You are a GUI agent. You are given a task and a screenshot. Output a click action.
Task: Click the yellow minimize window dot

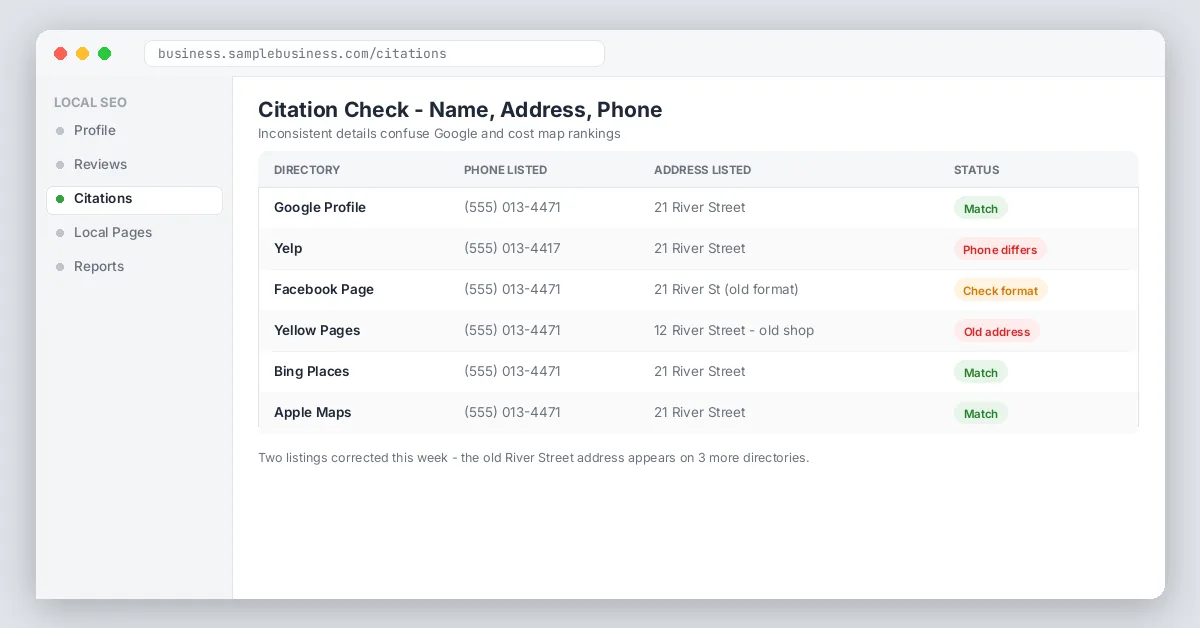(83, 54)
